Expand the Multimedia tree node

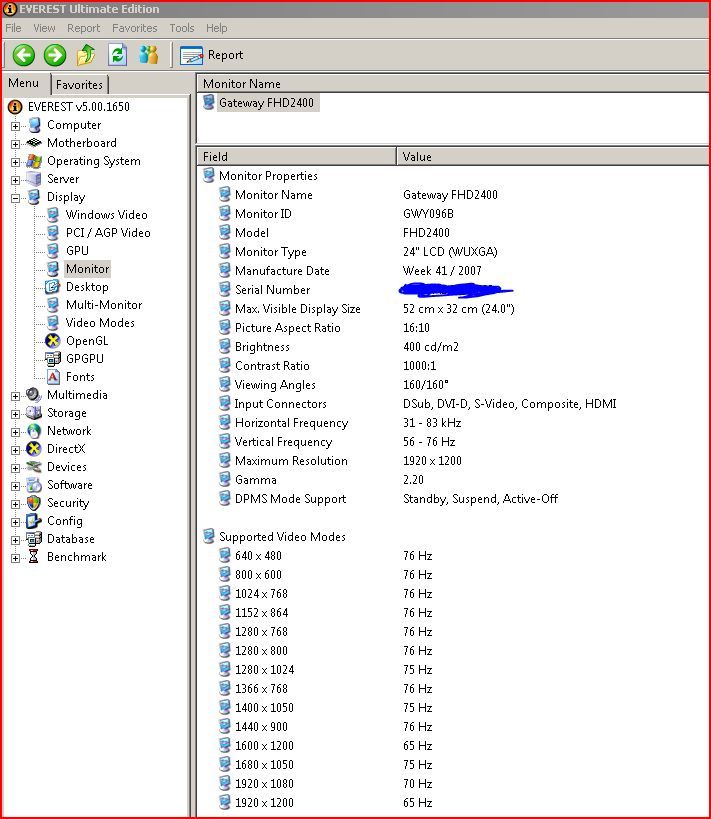(15, 396)
